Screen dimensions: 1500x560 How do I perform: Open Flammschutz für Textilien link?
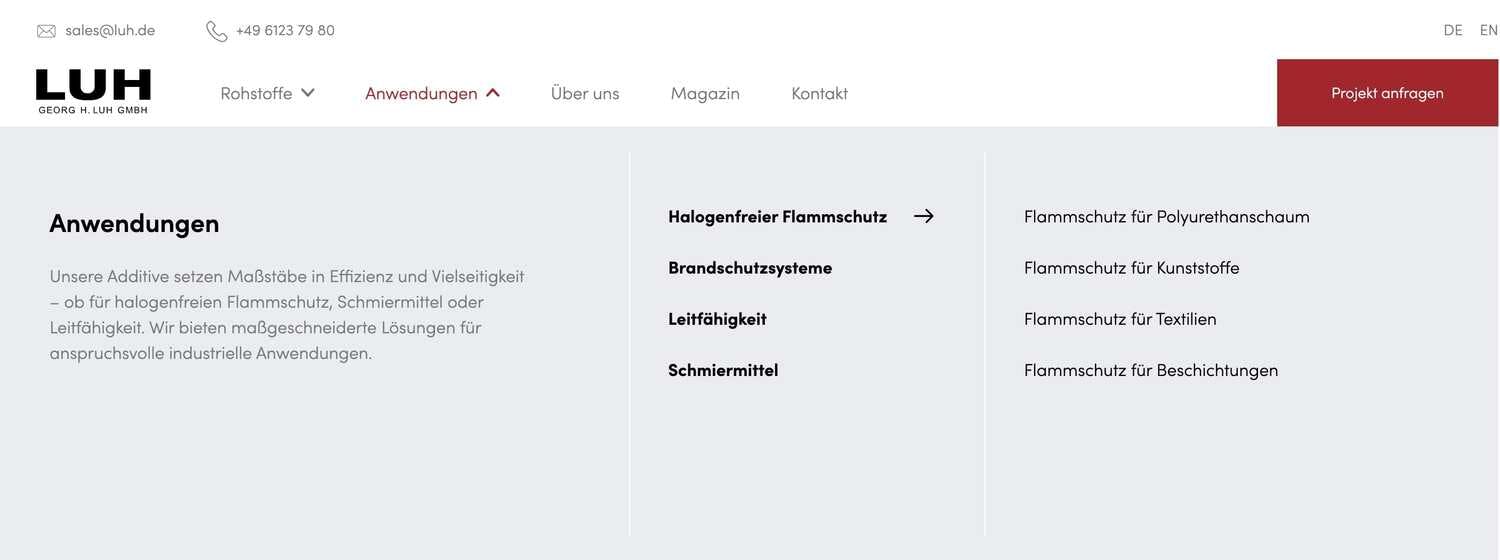pyautogui.click(x=1120, y=319)
